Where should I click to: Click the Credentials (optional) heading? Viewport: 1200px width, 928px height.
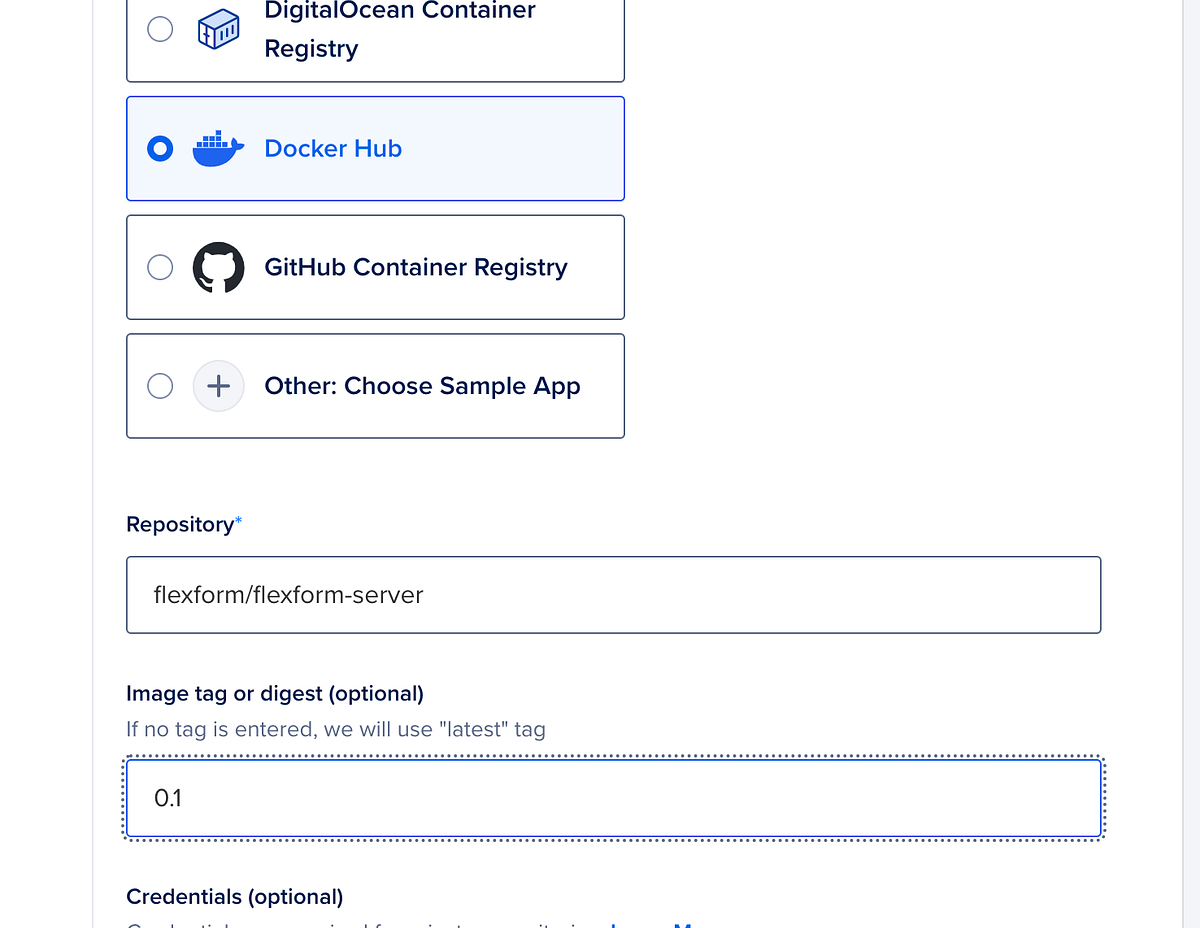234,897
